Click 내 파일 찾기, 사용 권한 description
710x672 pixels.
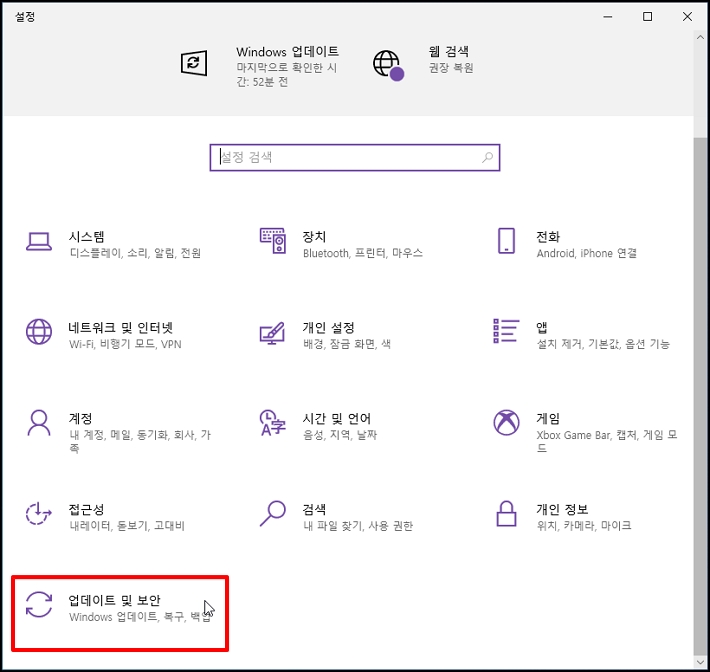[x=358, y=526]
